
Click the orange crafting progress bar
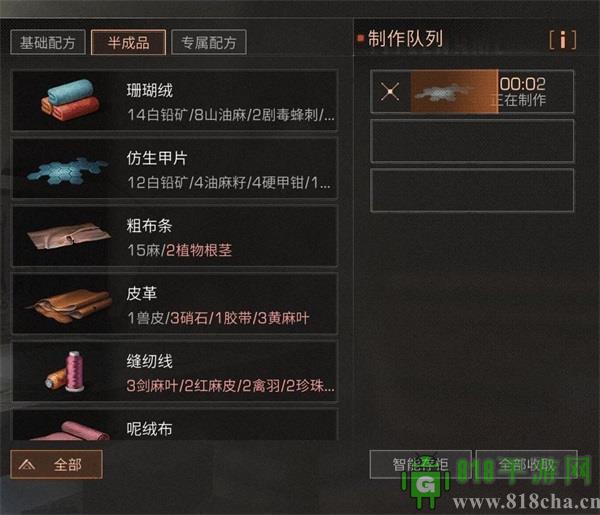point(454,91)
